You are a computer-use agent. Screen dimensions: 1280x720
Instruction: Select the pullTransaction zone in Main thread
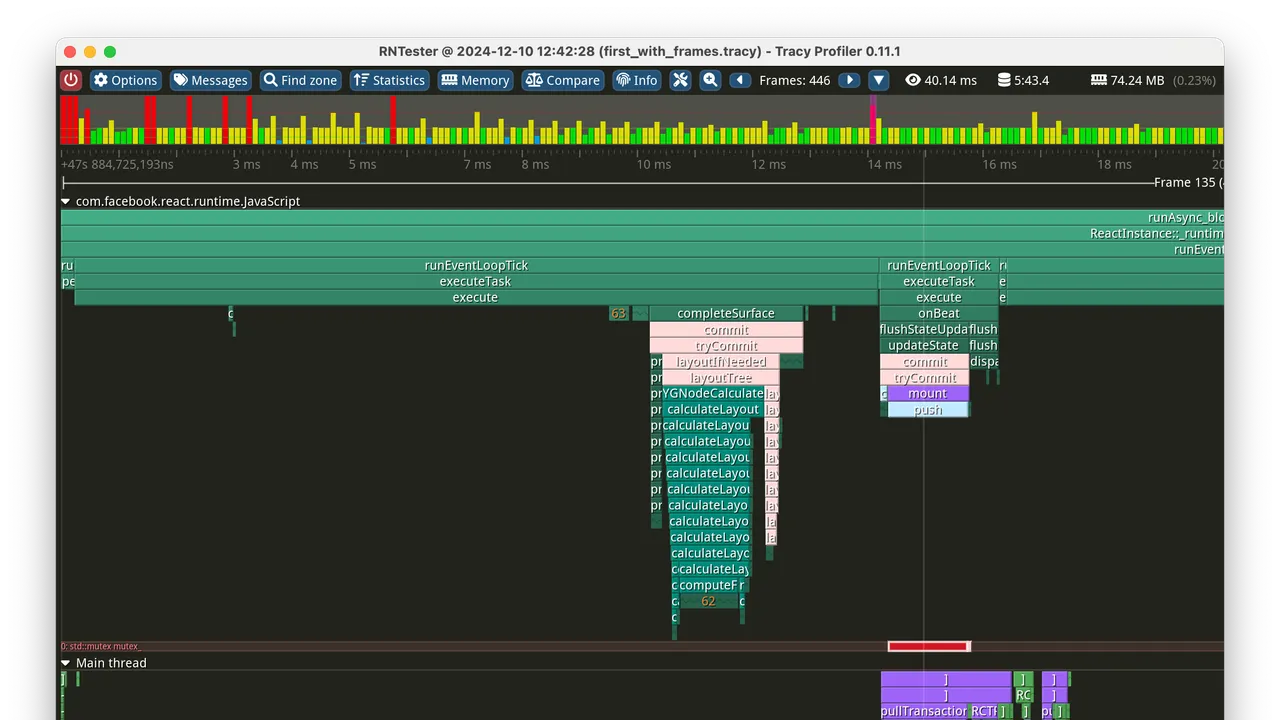point(925,711)
